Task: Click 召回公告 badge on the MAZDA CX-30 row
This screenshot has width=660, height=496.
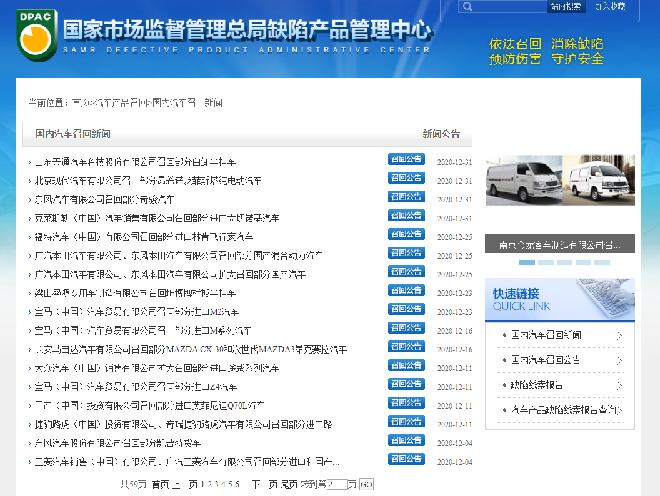Action: coord(406,349)
